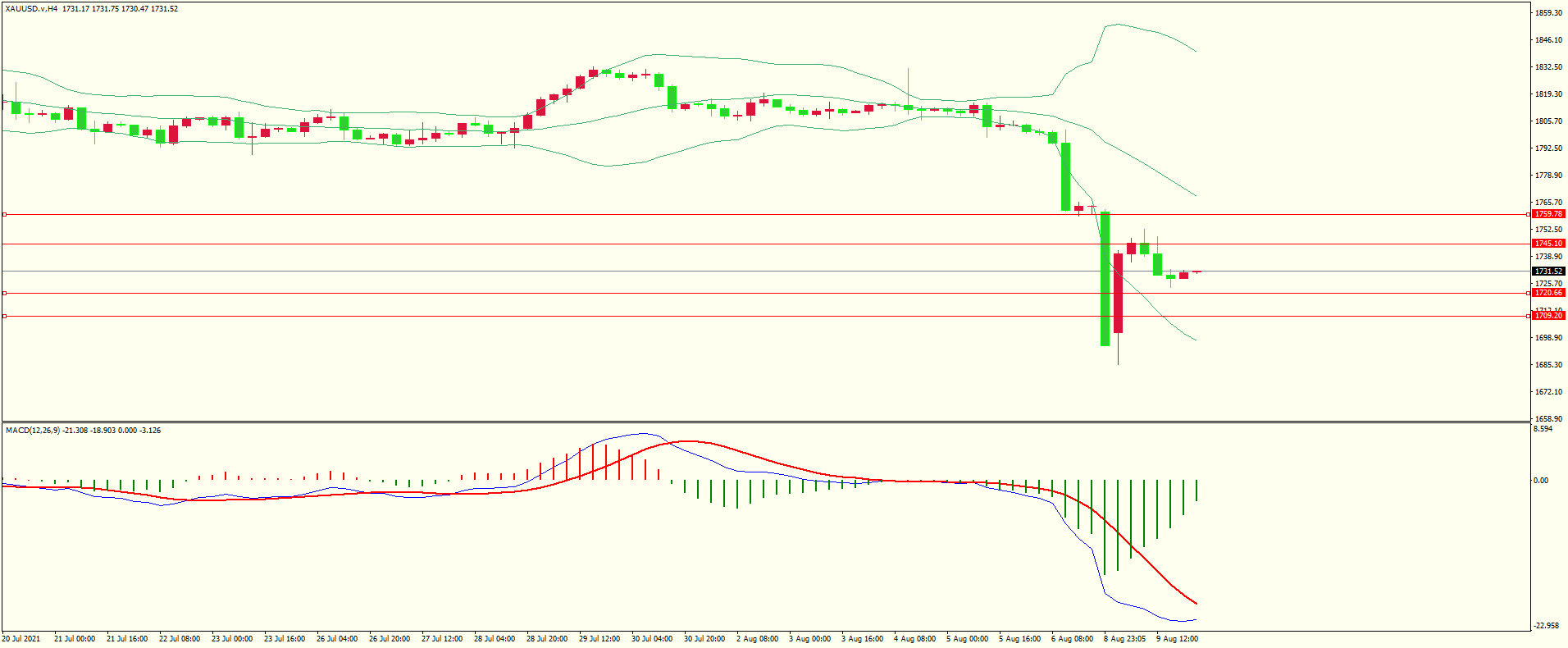This screenshot has width=1568, height=648.
Task: Click the 1698.90 price axis label
Action: 1548,338
